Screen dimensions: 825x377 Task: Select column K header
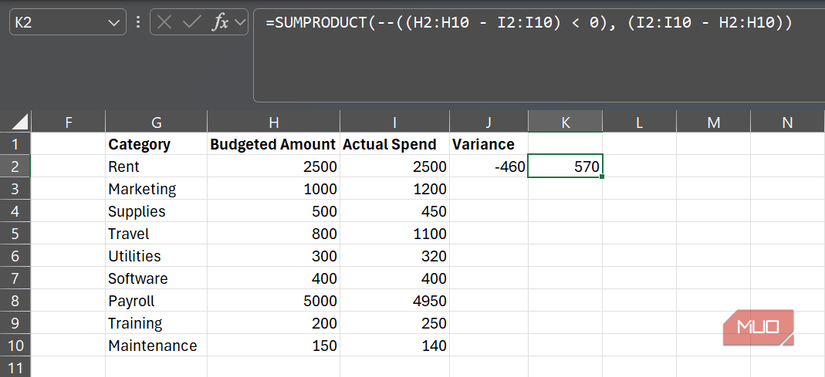(x=566, y=122)
